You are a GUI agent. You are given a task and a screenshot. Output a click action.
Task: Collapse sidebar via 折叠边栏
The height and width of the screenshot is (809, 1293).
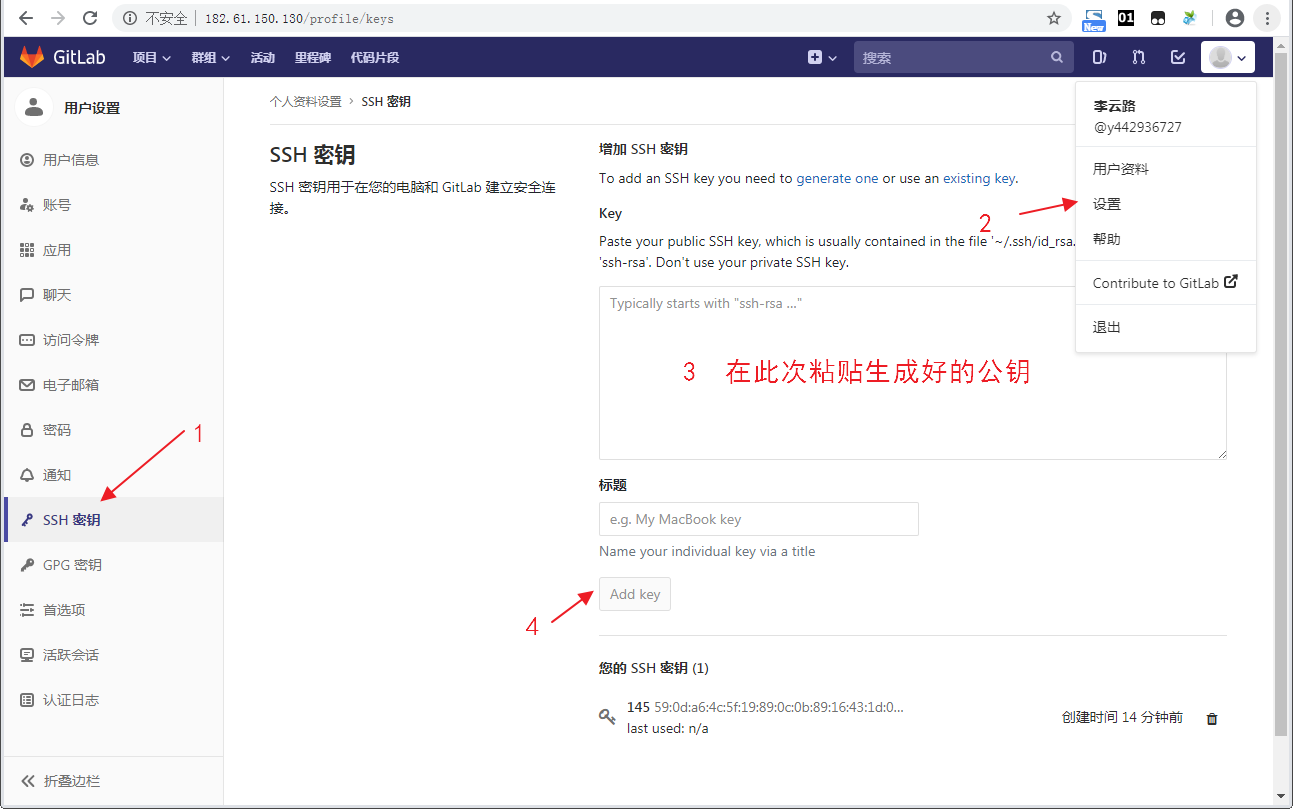[x=70, y=781]
